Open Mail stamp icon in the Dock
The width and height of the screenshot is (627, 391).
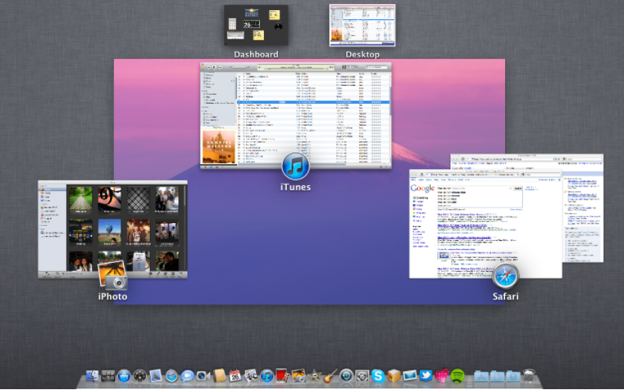coord(156,376)
